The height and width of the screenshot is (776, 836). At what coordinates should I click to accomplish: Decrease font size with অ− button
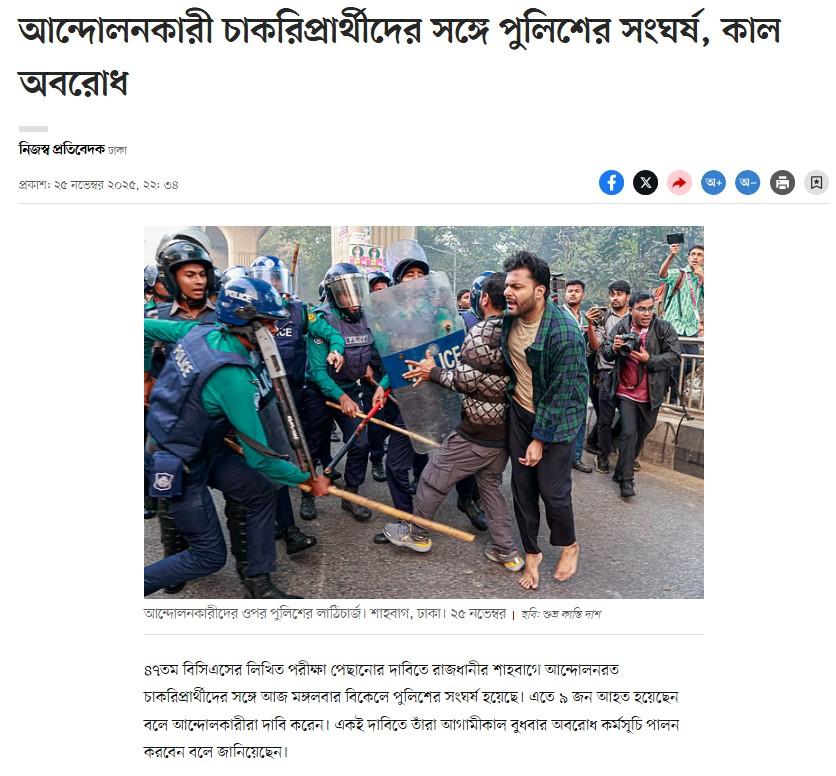point(747,183)
